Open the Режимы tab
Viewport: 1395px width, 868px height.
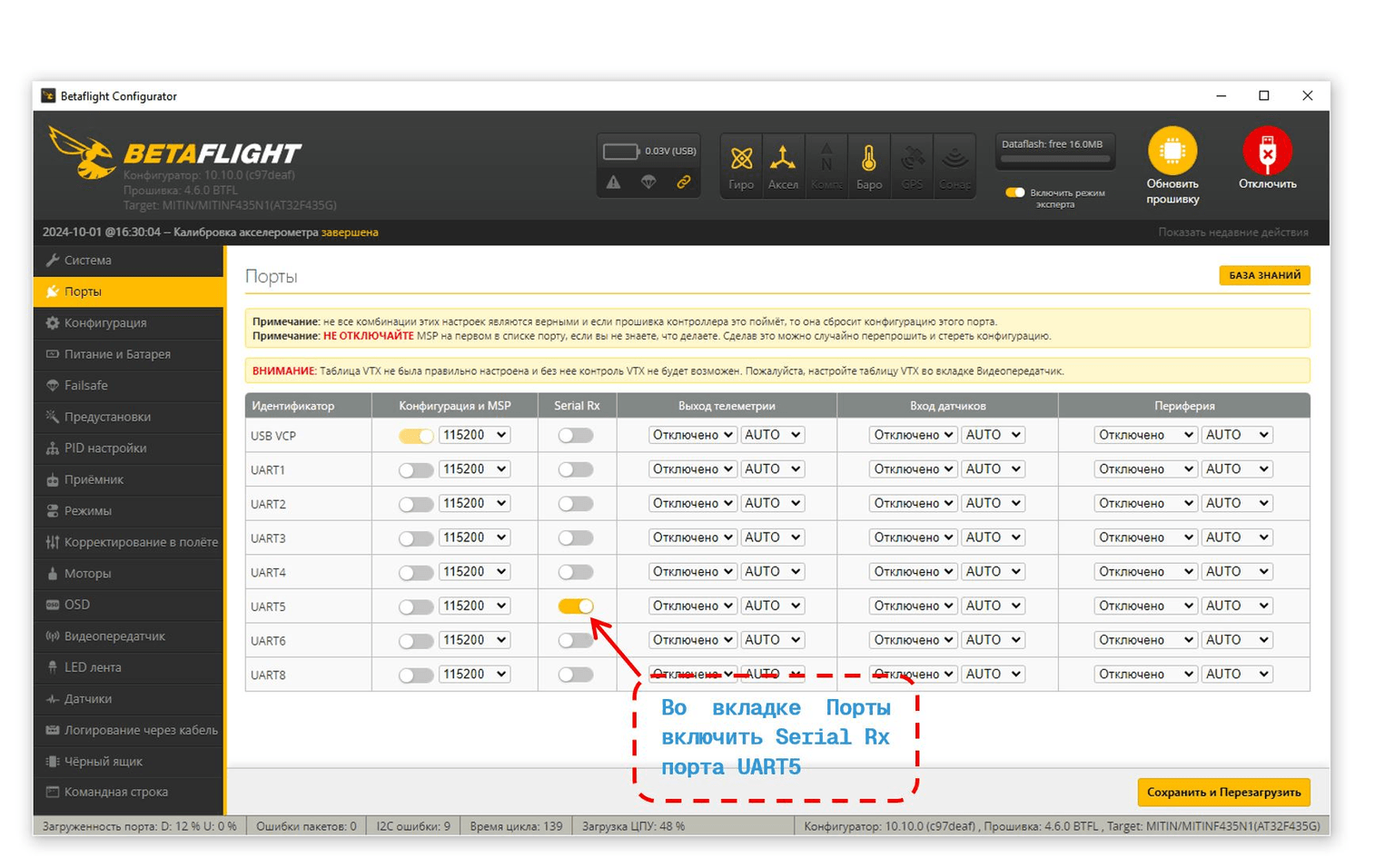[x=128, y=511]
